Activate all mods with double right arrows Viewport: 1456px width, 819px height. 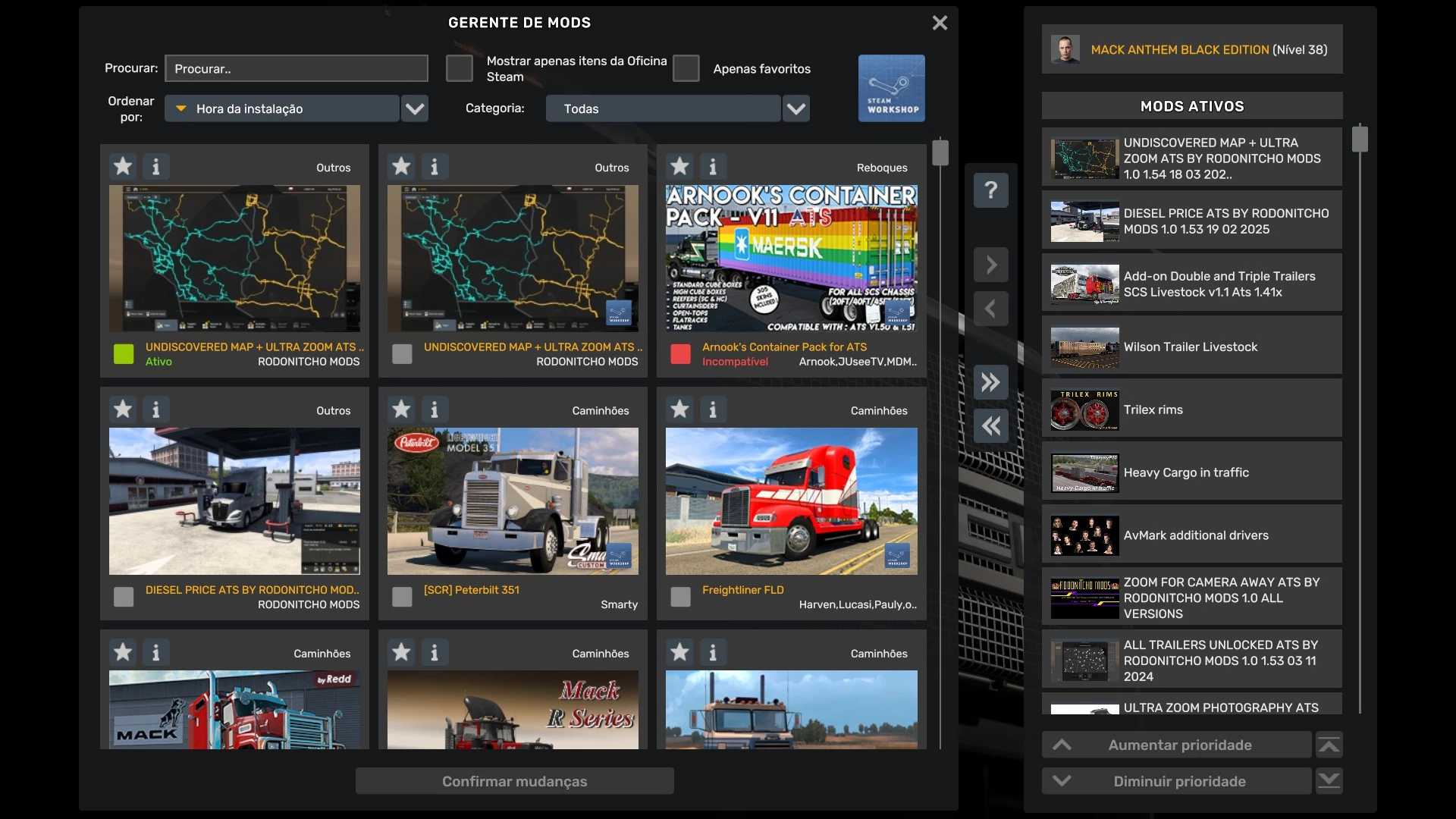(990, 382)
